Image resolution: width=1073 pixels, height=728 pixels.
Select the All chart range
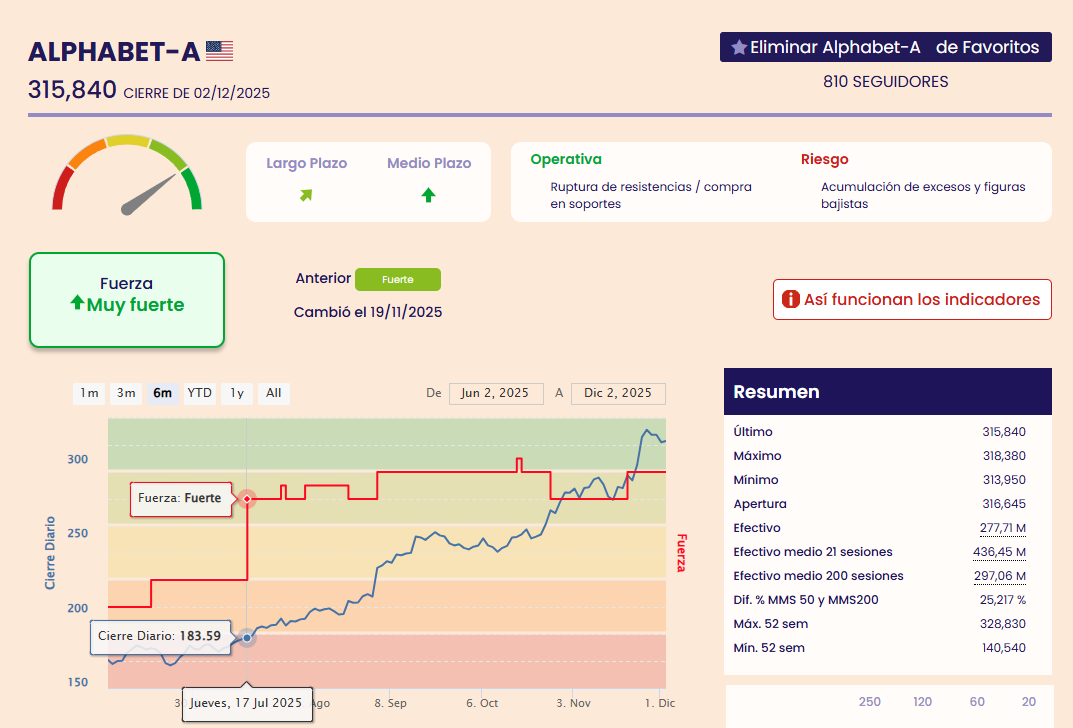click(x=274, y=393)
